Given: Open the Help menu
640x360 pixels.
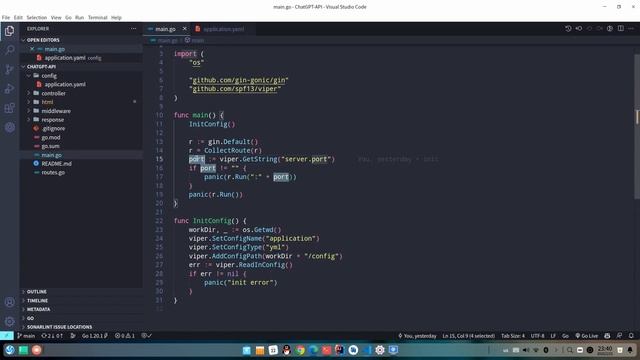Looking at the screenshot, I should tap(116, 18).
